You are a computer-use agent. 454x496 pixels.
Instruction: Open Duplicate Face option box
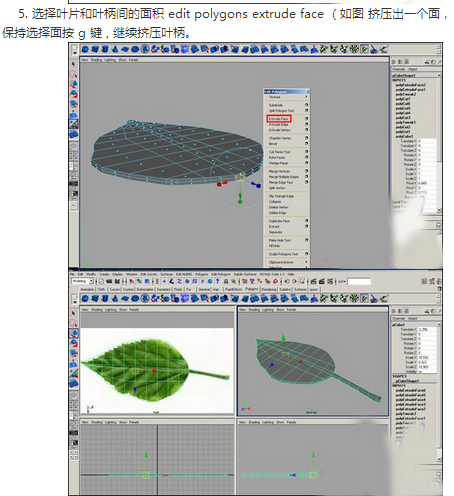(306, 221)
